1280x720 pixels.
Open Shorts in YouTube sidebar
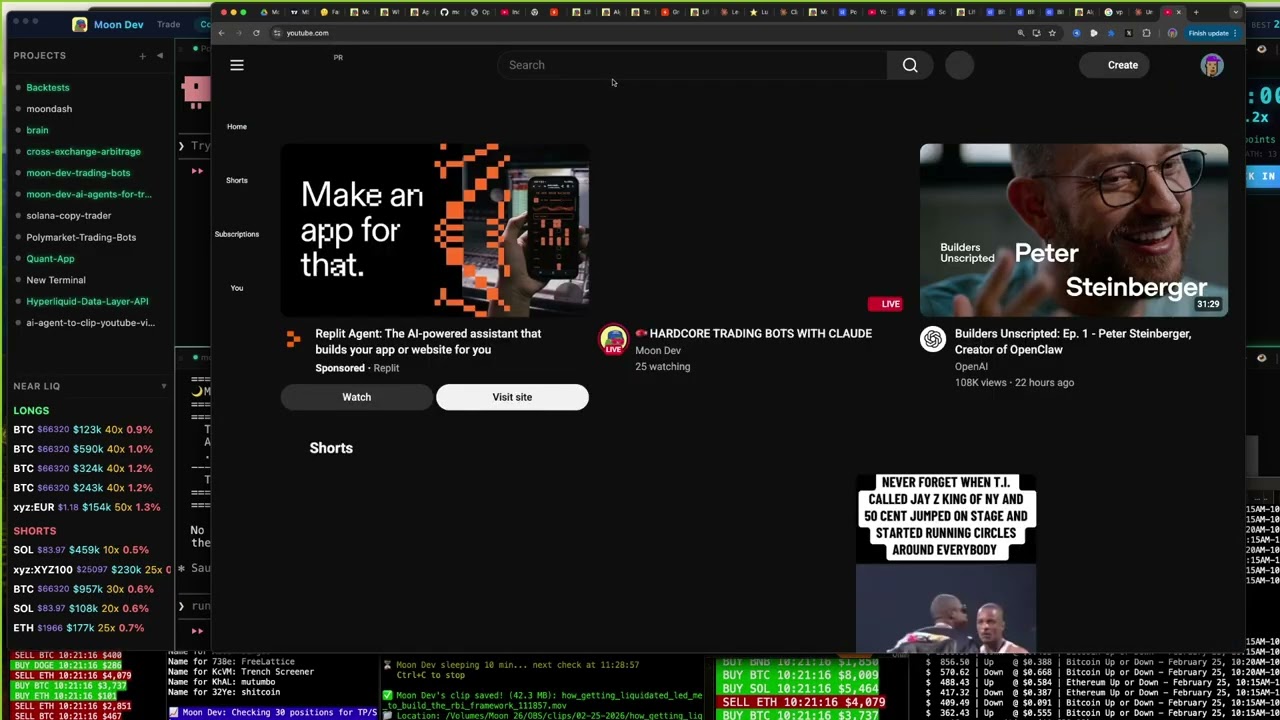pyautogui.click(x=236, y=180)
